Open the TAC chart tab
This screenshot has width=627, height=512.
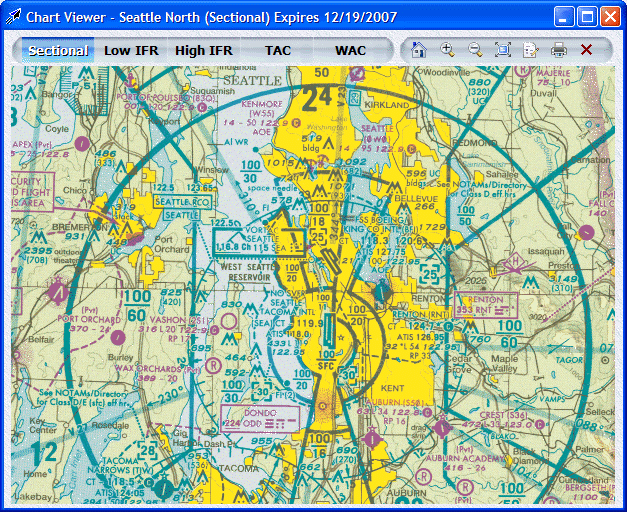coord(279,50)
